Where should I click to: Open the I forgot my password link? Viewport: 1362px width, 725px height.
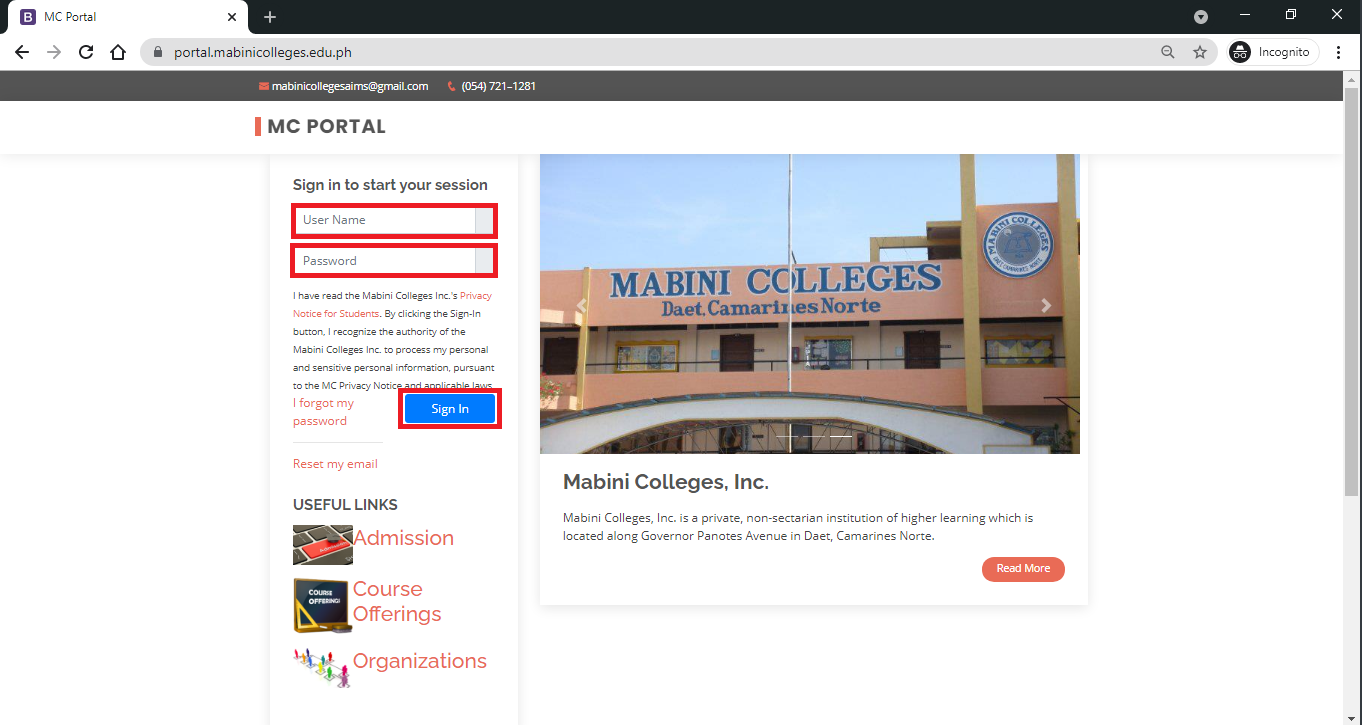(x=323, y=412)
